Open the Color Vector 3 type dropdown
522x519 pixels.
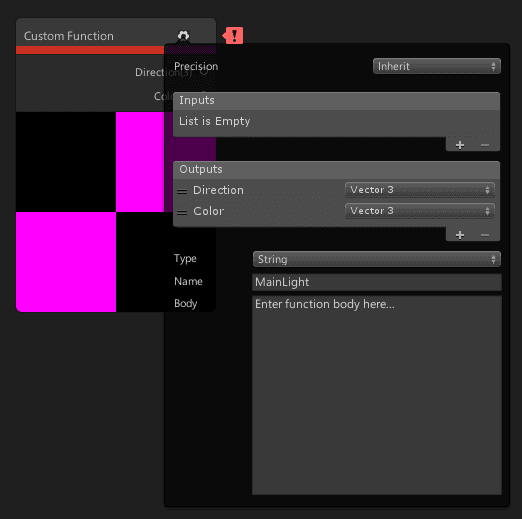pyautogui.click(x=420, y=211)
